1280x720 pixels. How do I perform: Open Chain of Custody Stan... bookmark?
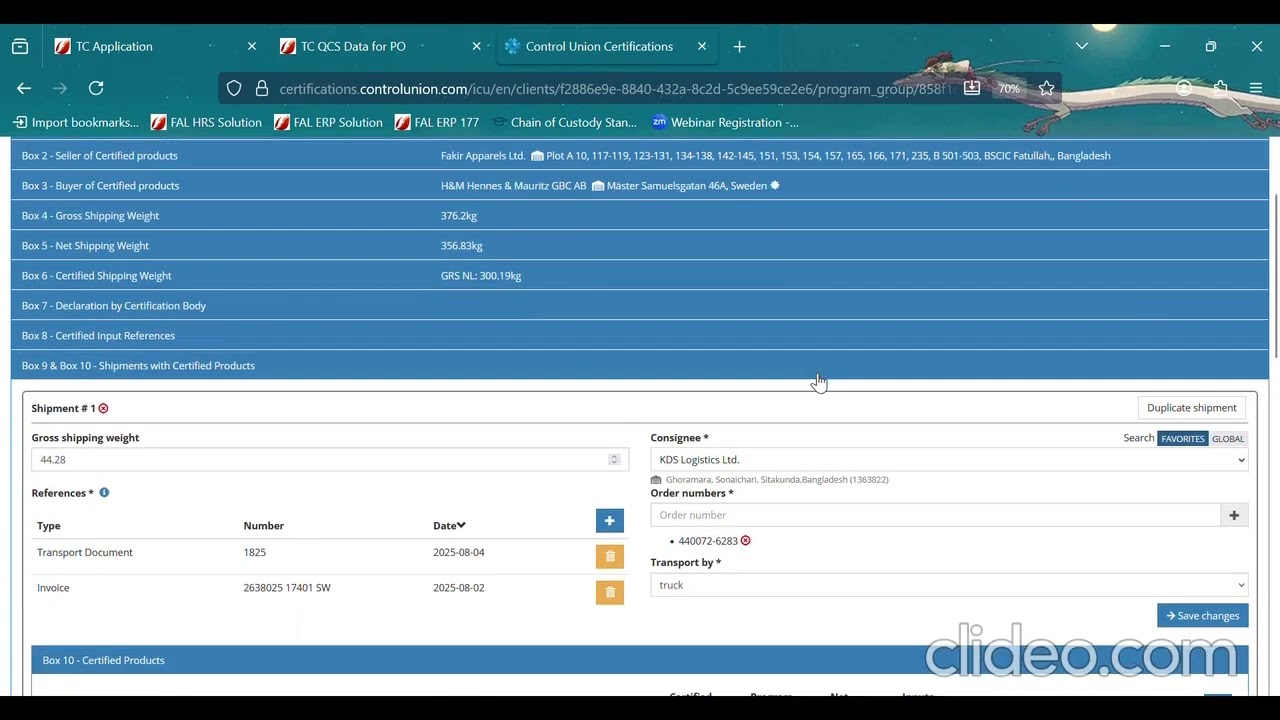point(564,122)
